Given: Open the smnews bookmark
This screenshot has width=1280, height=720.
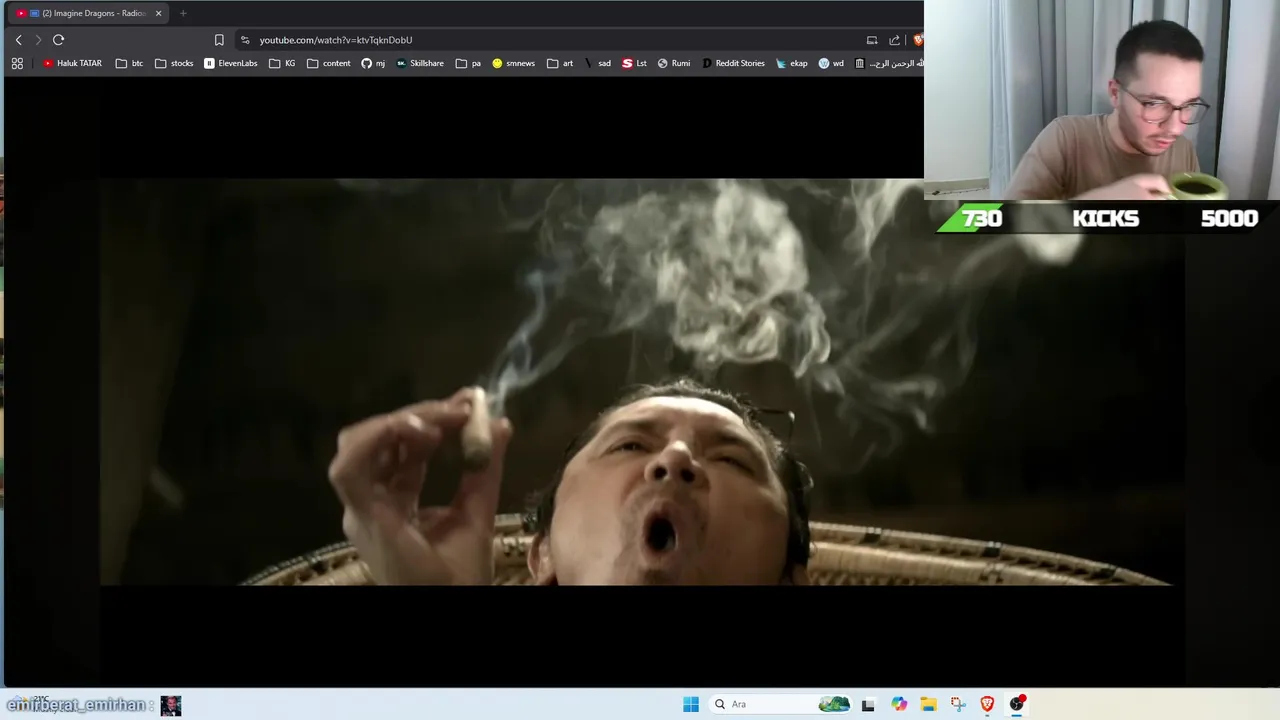Looking at the screenshot, I should pyautogui.click(x=513, y=63).
